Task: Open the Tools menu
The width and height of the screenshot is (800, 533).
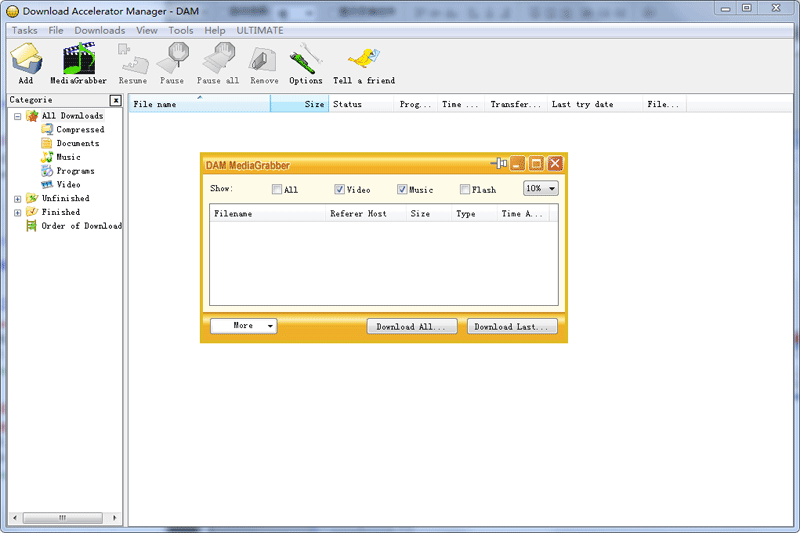Action: pyautogui.click(x=181, y=31)
